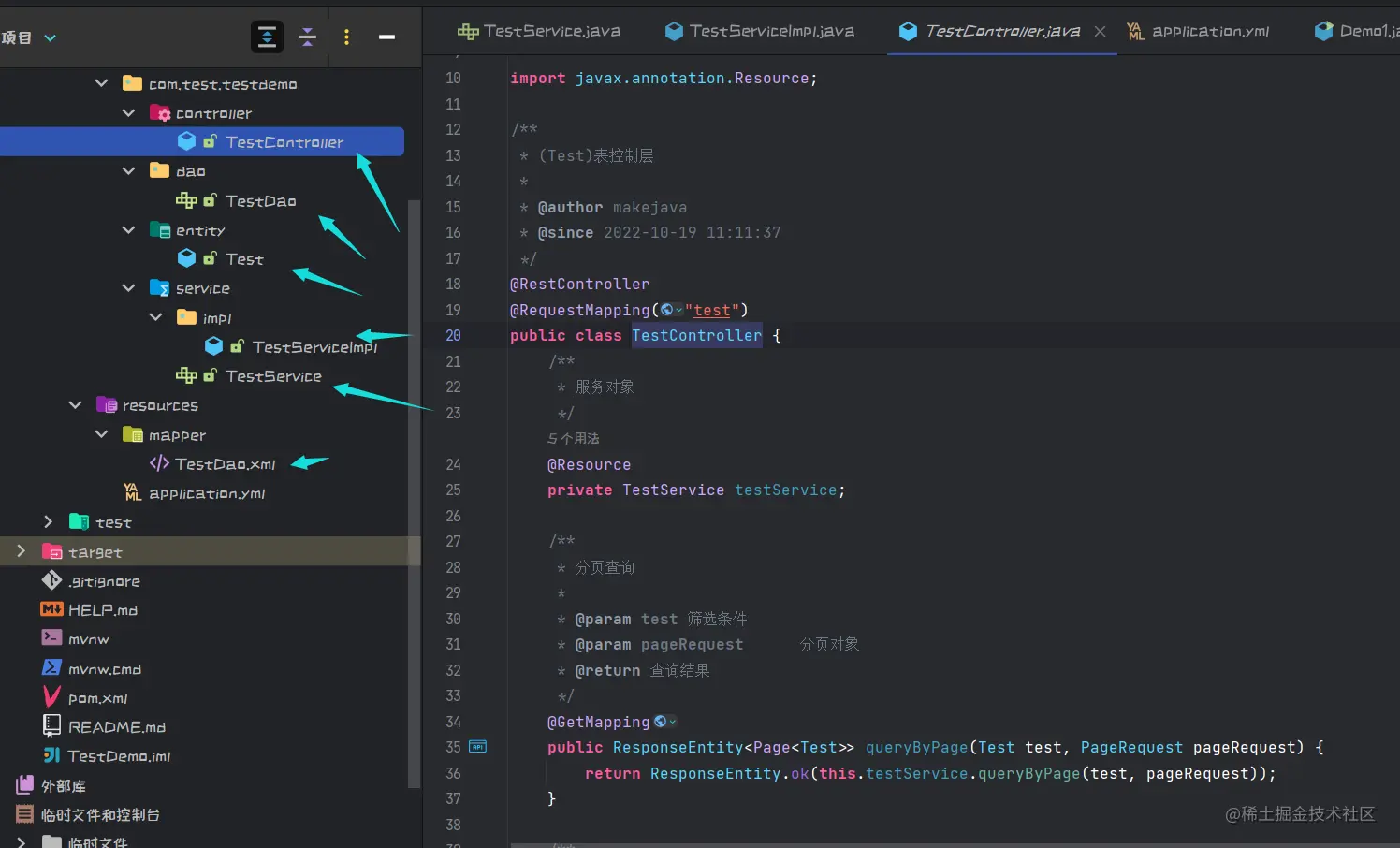Image resolution: width=1400 pixels, height=848 pixels.
Task: Open the project view dropdown
Action: (51, 38)
